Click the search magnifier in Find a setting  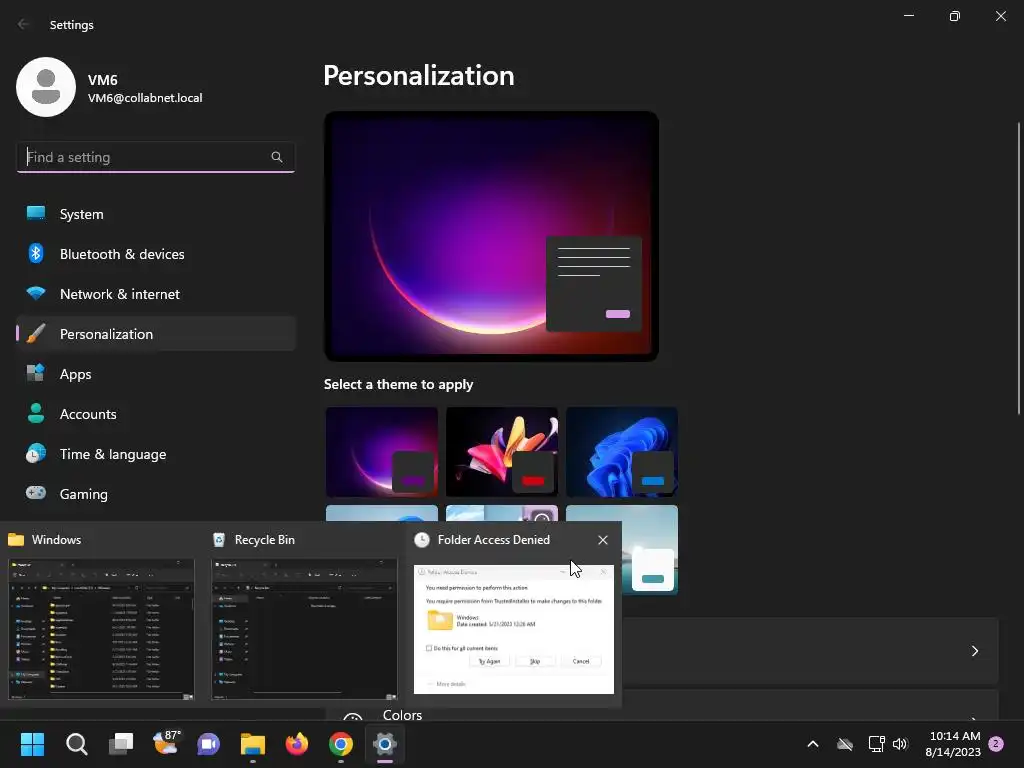[277, 157]
